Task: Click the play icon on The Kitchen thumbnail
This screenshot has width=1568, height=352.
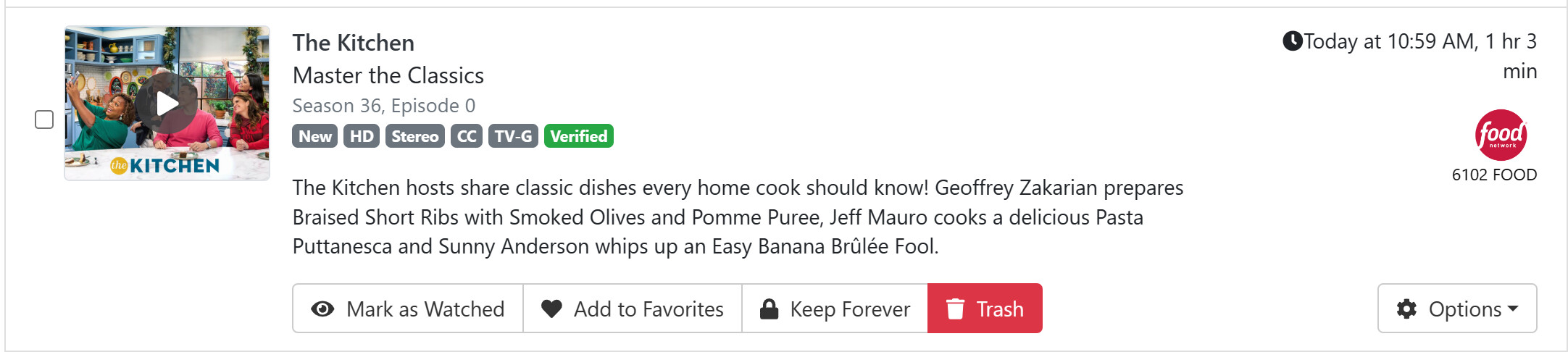Action: [167, 104]
